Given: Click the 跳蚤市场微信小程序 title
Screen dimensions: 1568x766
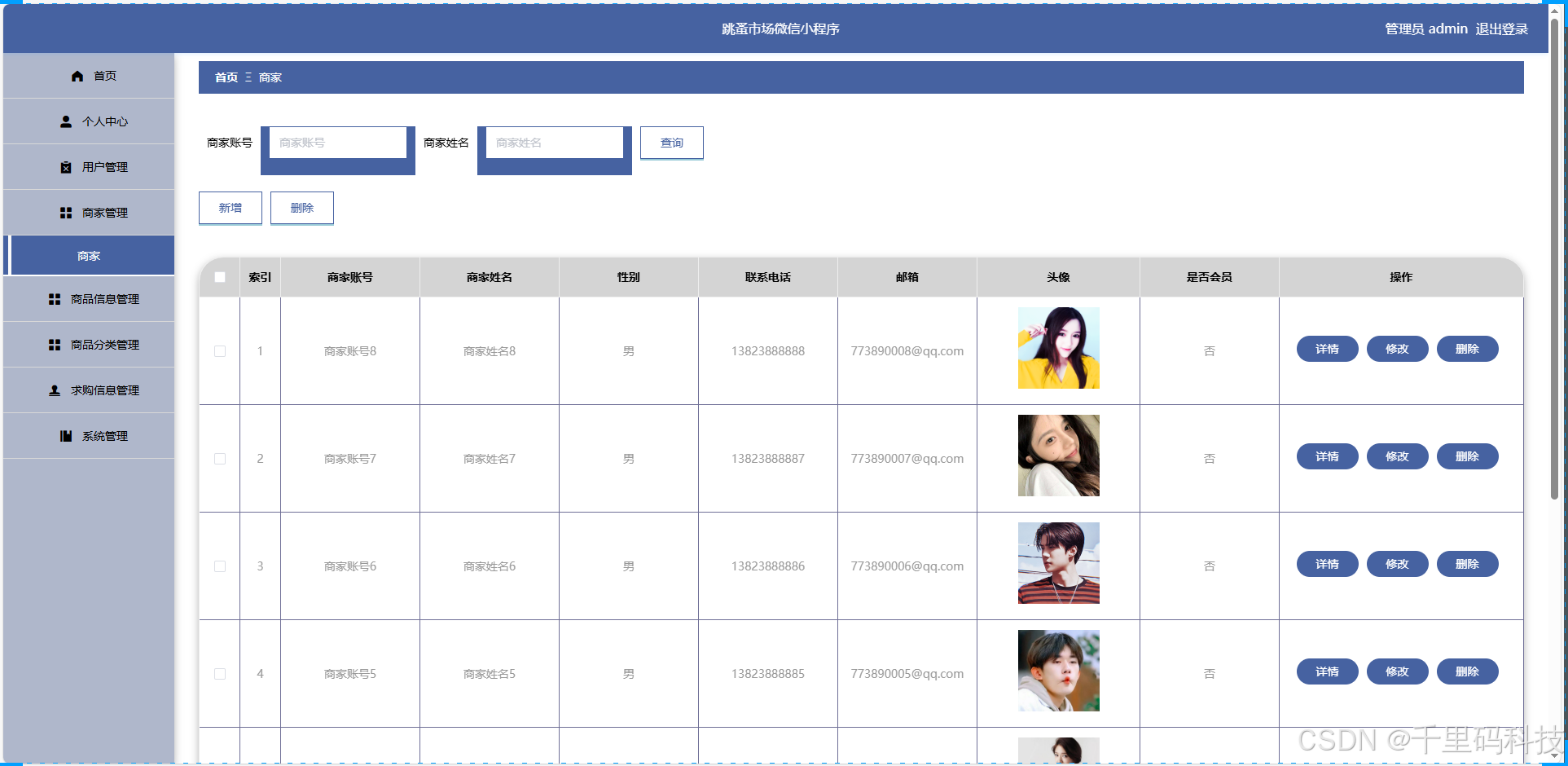Looking at the screenshot, I should pos(780,29).
